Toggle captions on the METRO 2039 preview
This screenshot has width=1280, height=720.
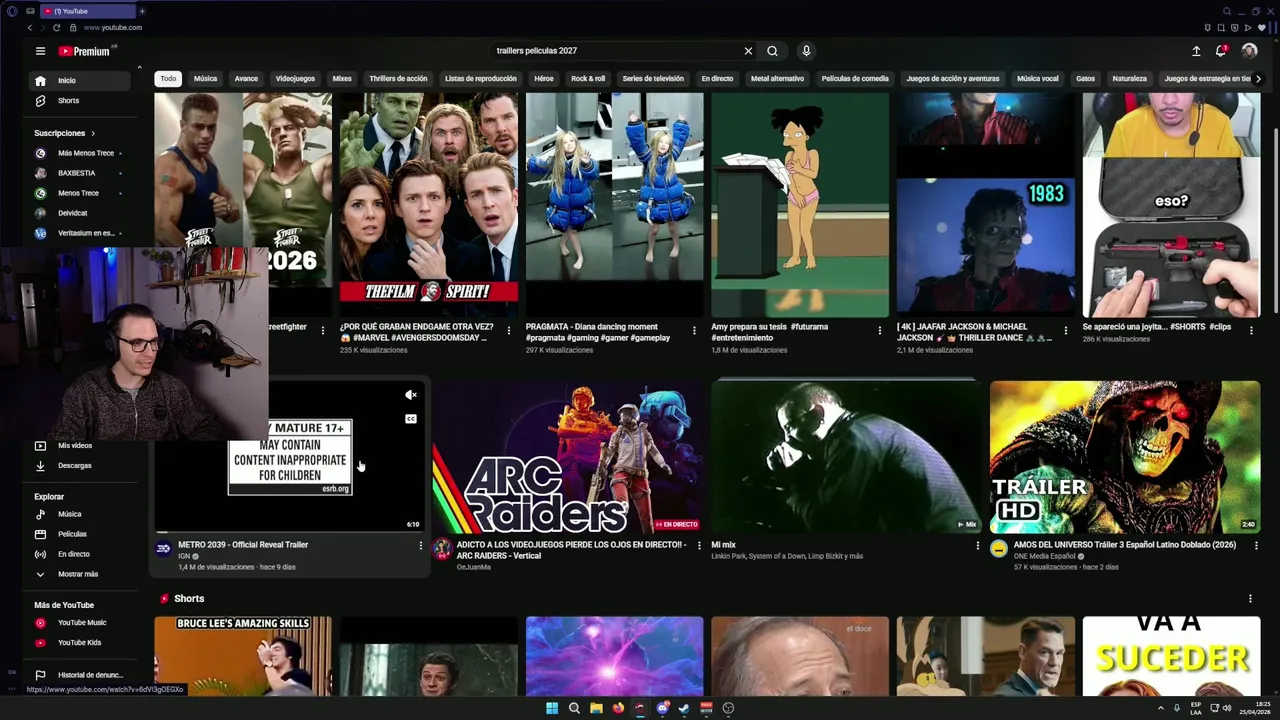coord(411,419)
